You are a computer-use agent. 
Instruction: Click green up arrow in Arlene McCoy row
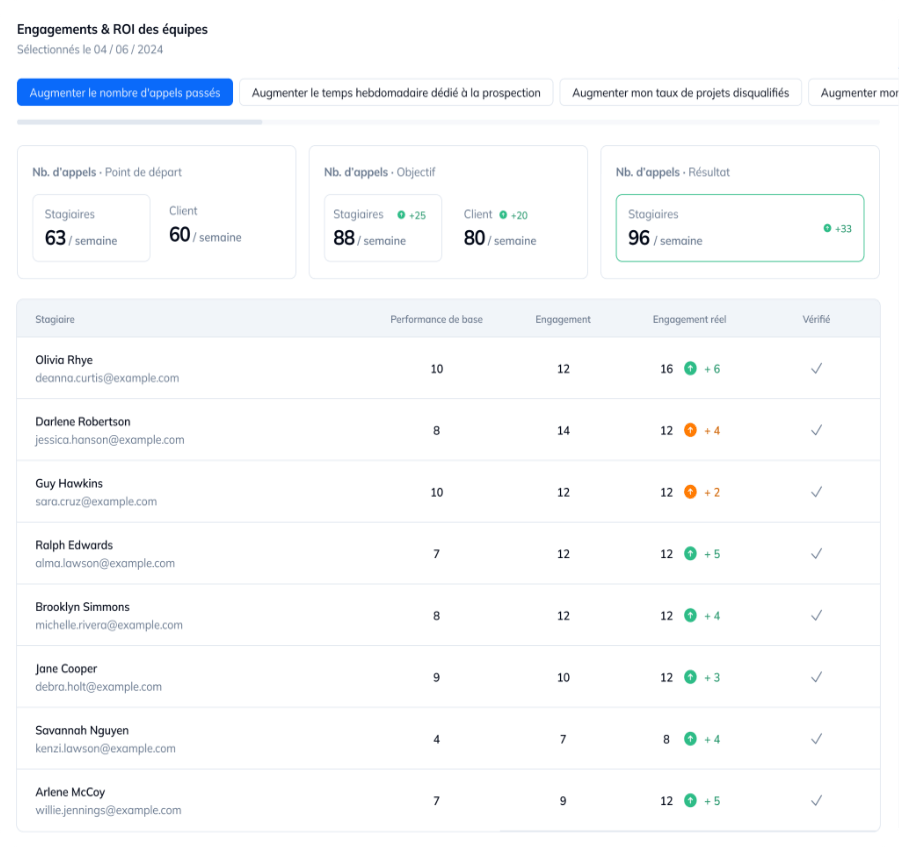tap(690, 801)
